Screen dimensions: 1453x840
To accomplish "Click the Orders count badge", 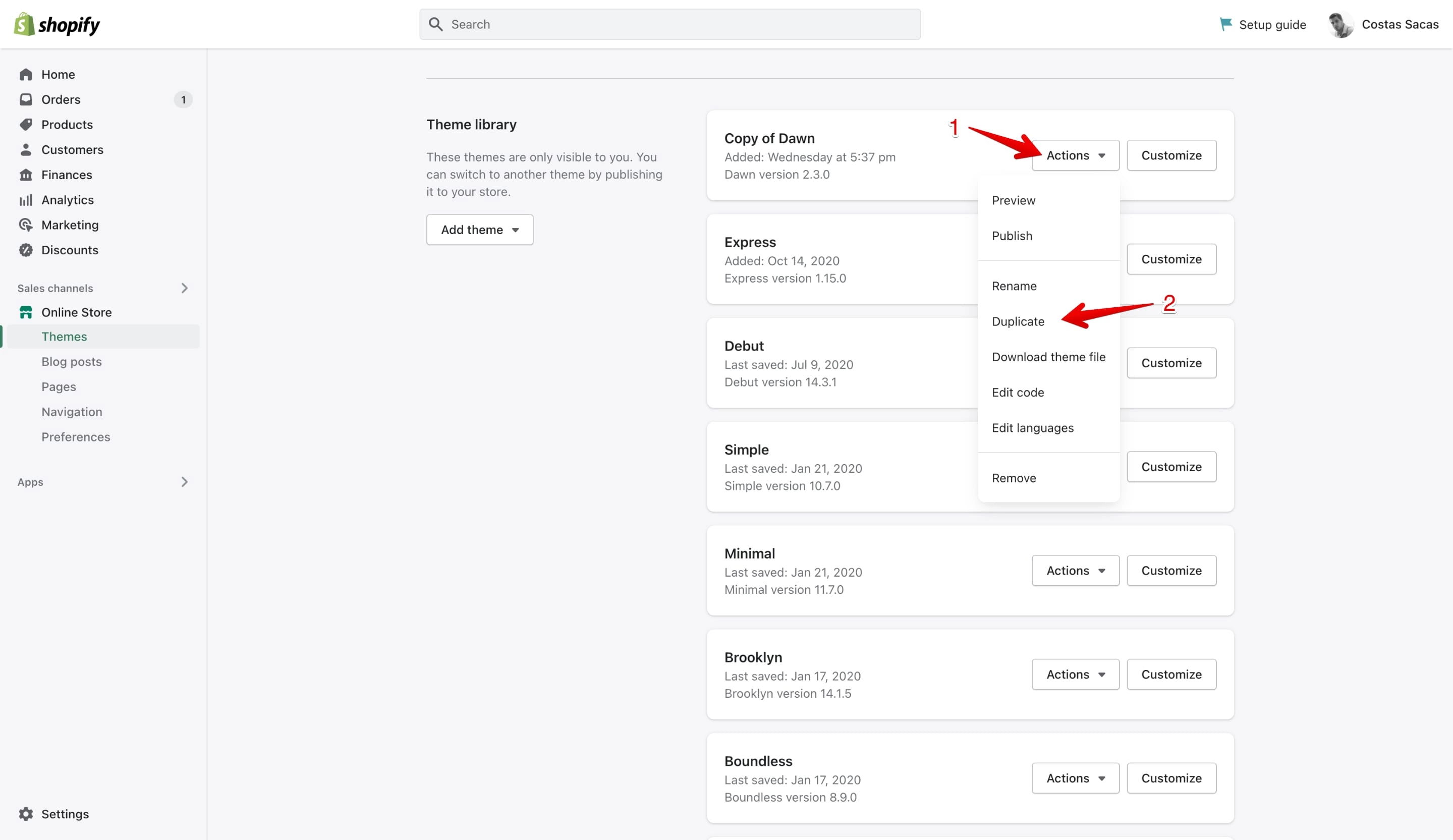I will coord(183,100).
